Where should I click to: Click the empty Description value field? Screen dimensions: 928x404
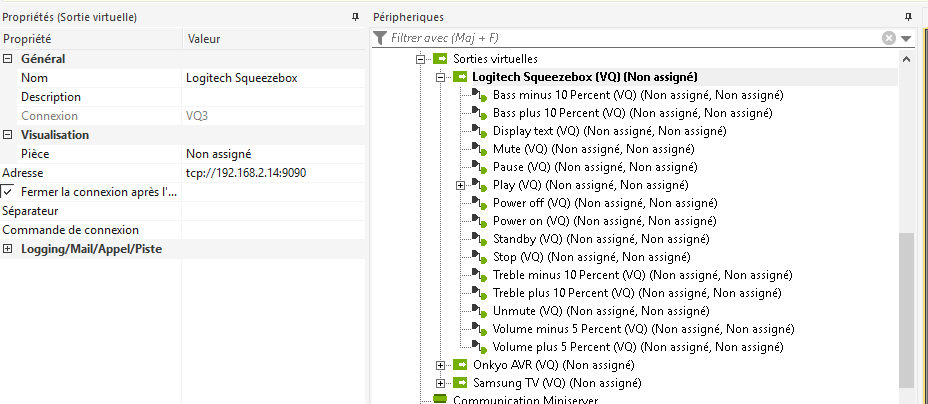(273, 97)
